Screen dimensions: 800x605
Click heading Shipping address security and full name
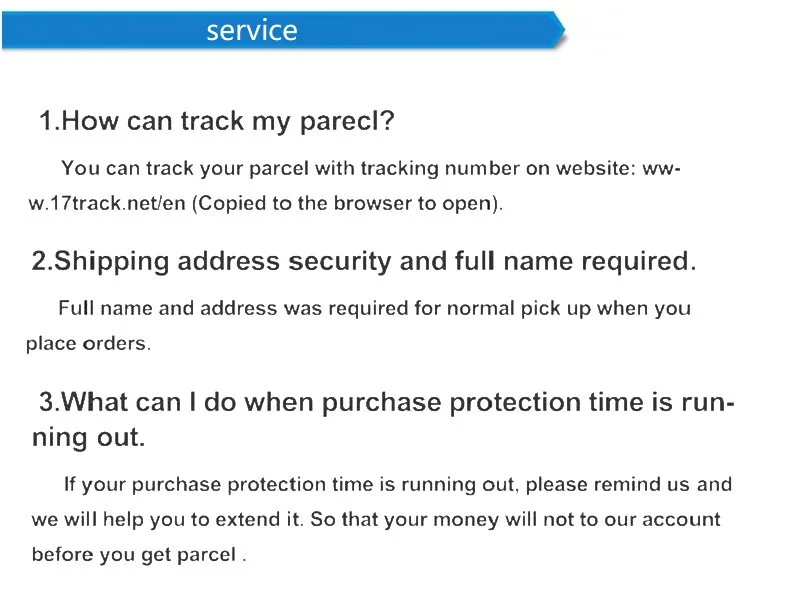coord(364,261)
